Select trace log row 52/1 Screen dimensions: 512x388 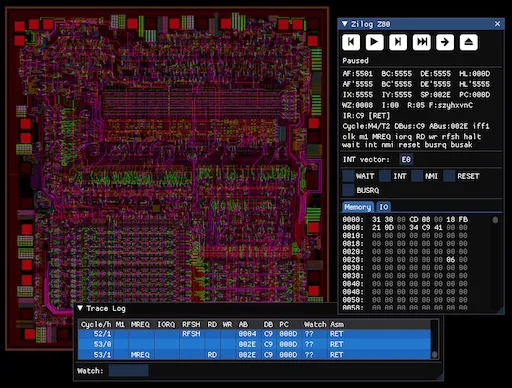click(254, 334)
